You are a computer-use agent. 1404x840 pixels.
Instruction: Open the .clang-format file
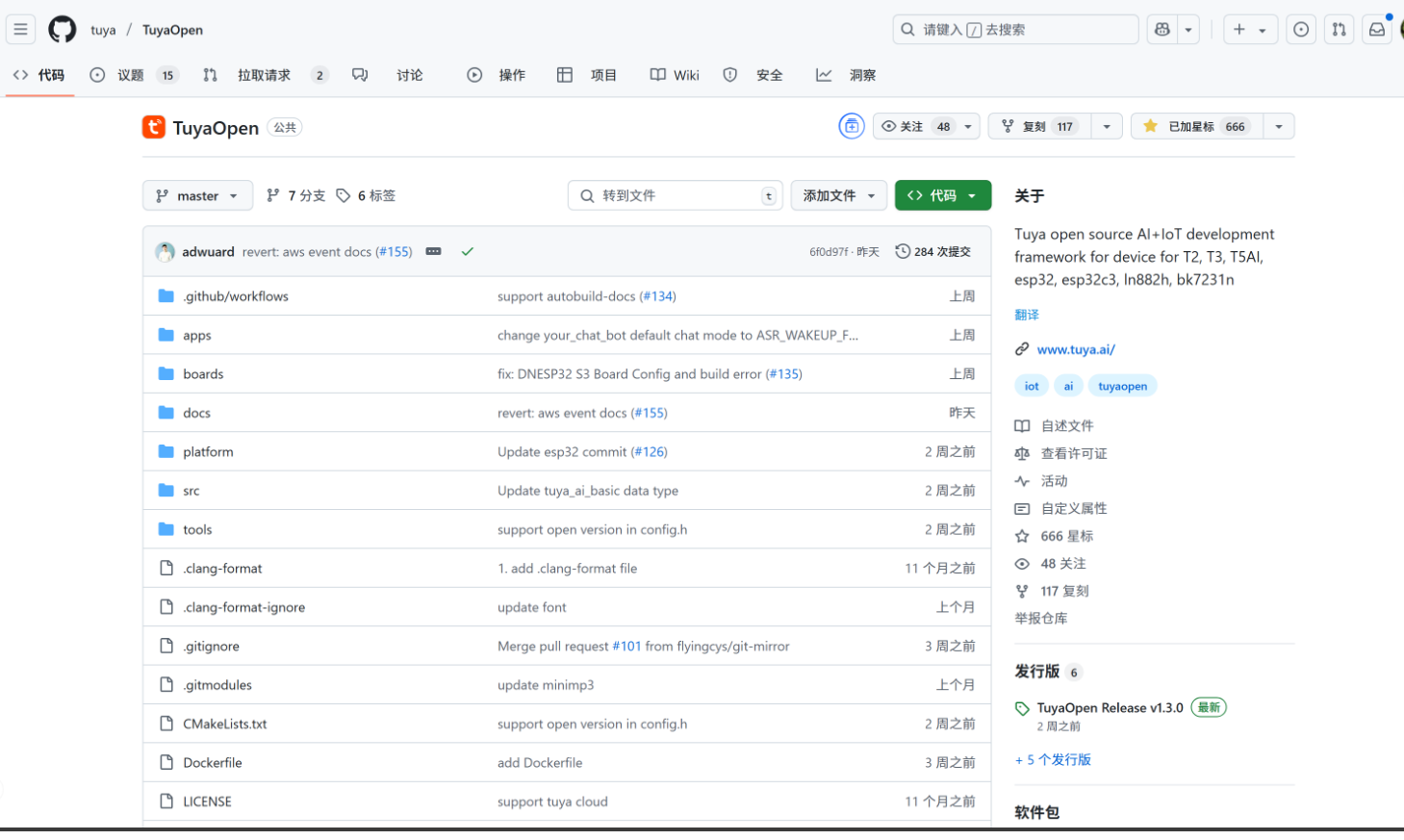(x=222, y=569)
